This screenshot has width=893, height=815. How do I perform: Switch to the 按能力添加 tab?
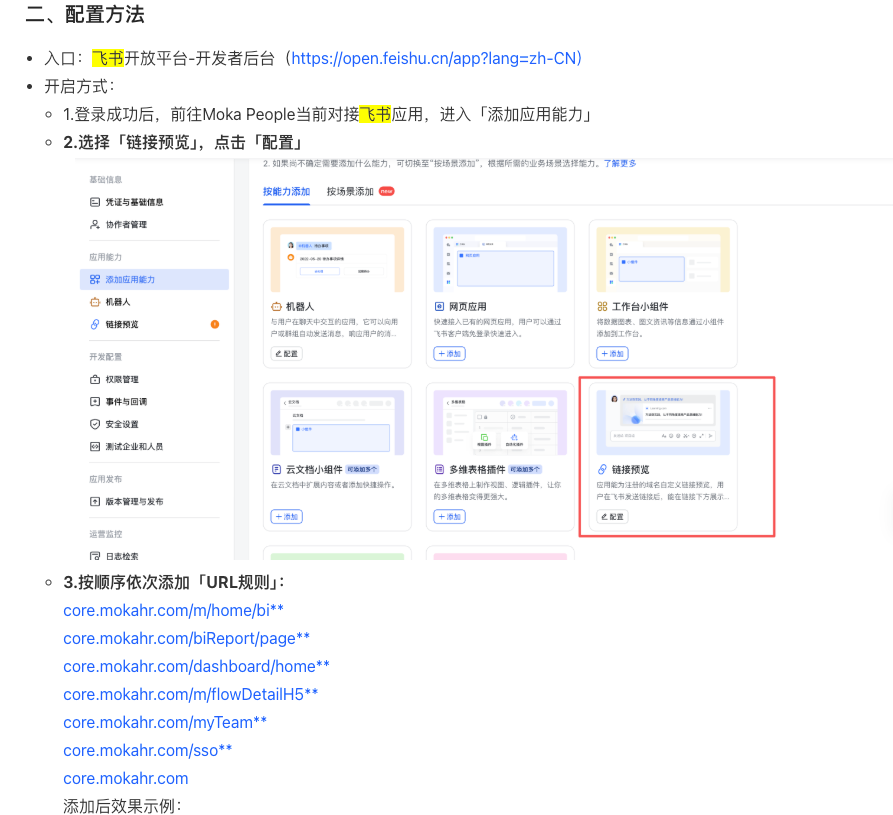click(286, 192)
